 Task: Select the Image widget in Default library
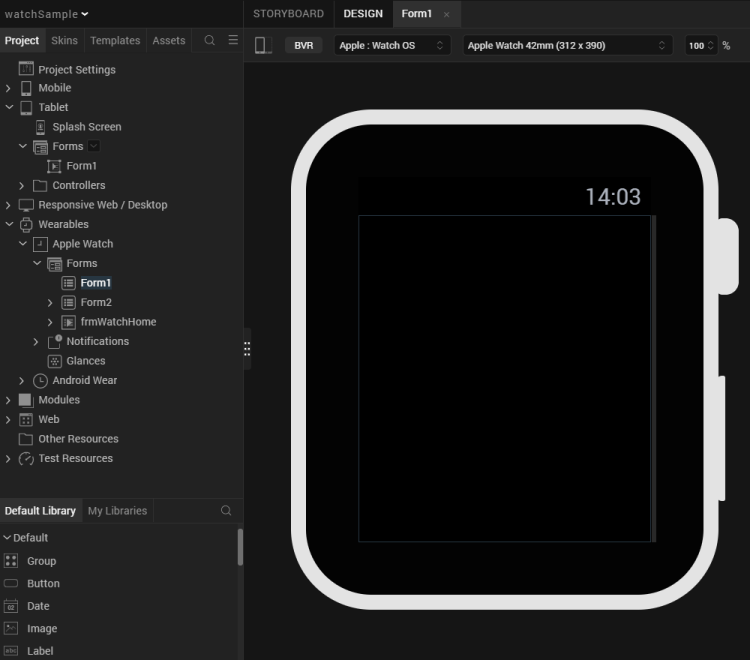tap(41, 629)
